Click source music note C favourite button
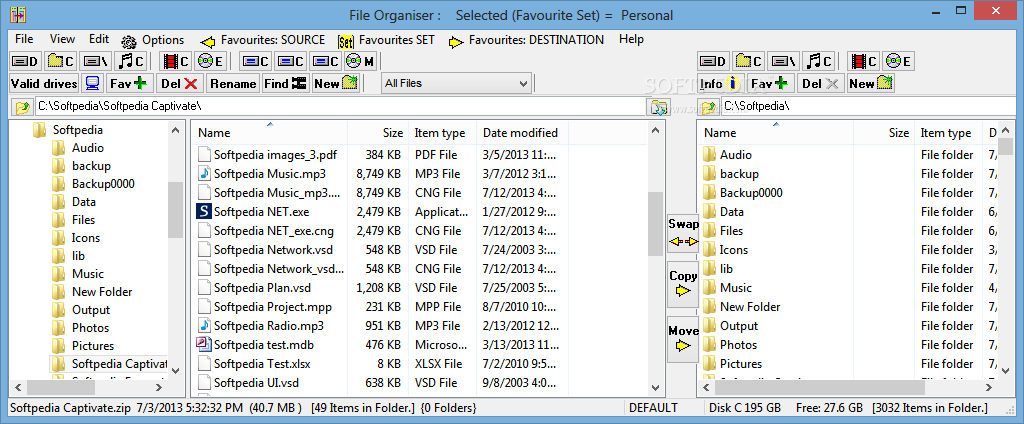This screenshot has width=1024, height=424. click(131, 61)
